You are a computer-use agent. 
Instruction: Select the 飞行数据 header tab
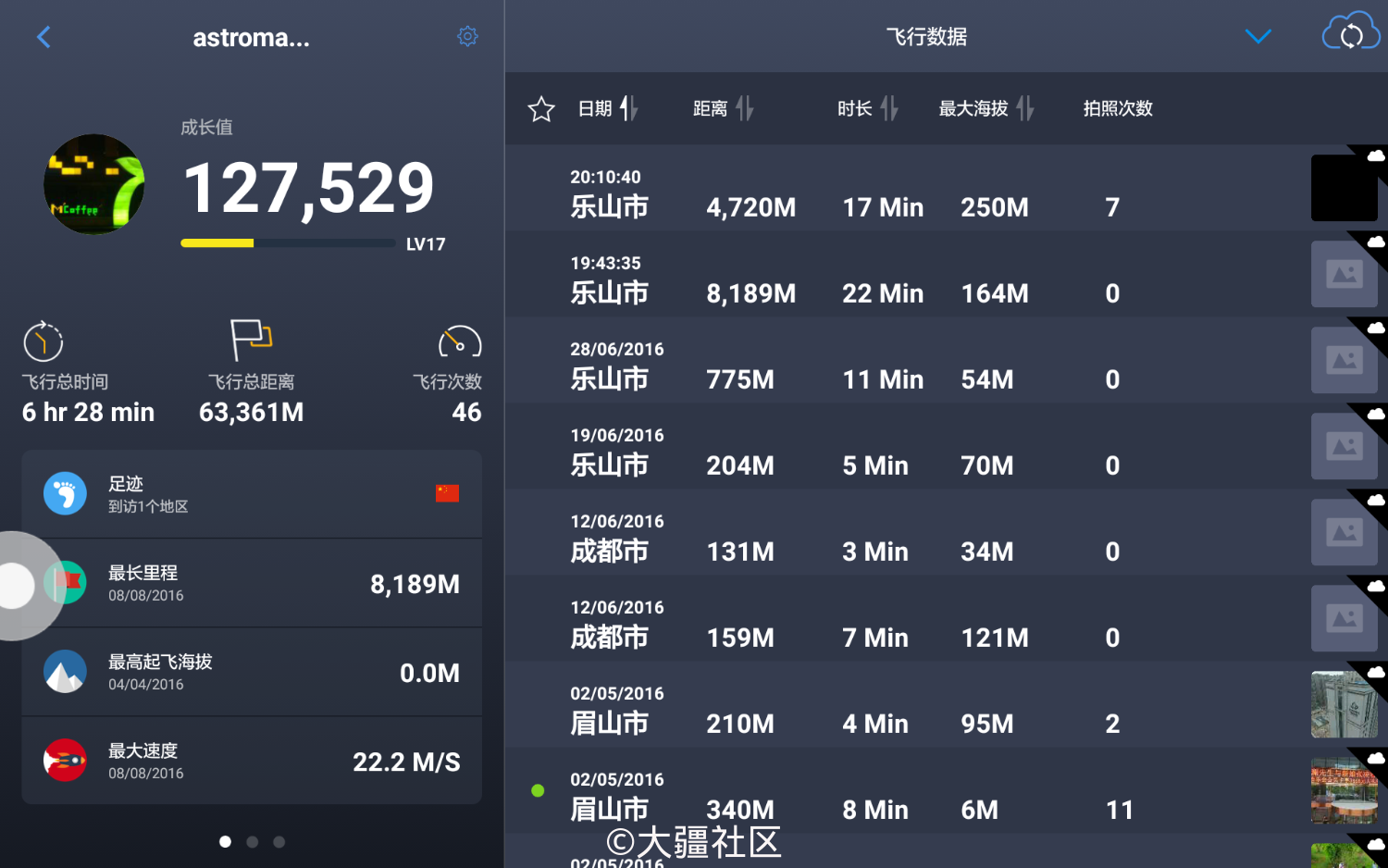click(x=926, y=36)
